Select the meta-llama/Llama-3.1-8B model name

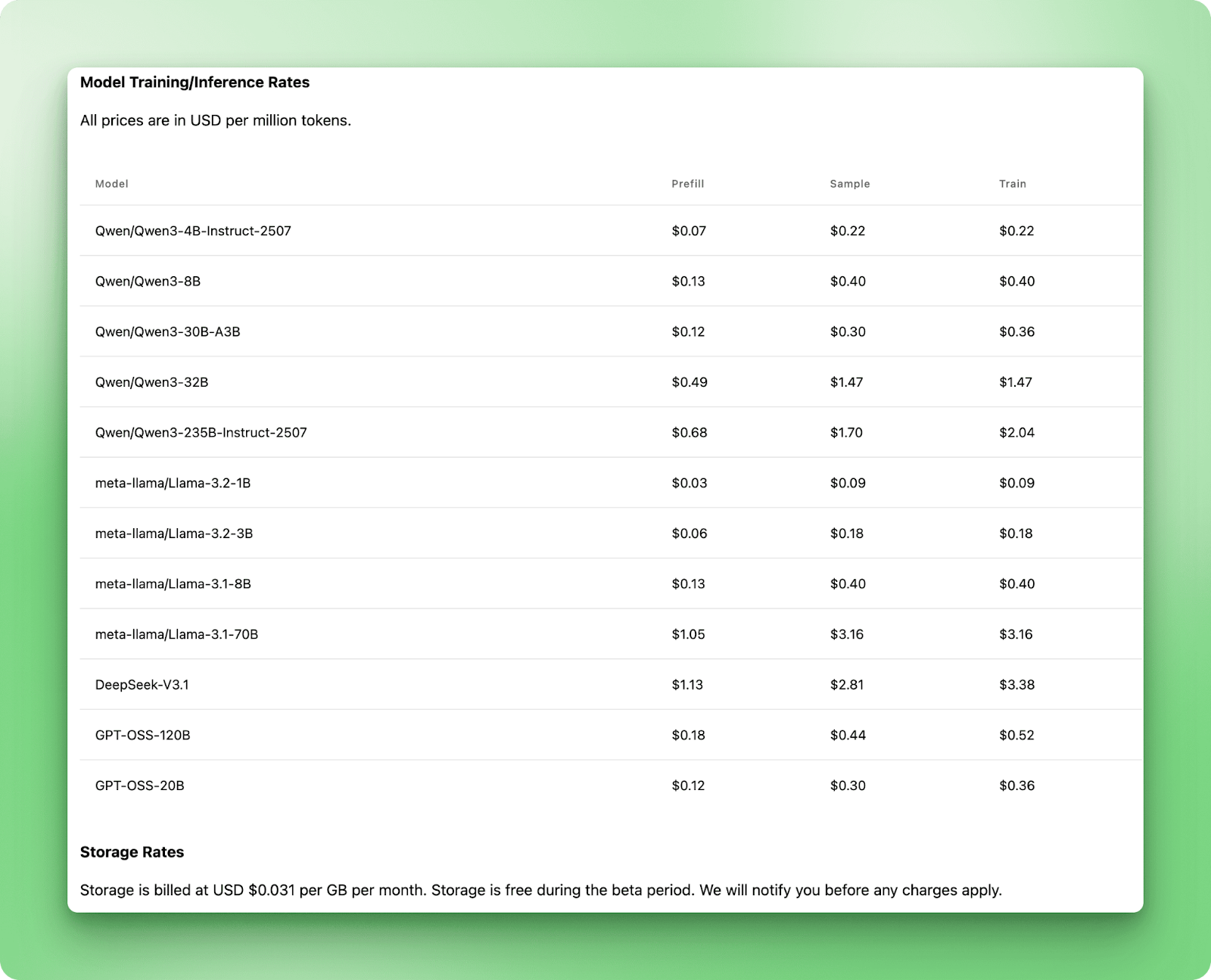tap(173, 584)
